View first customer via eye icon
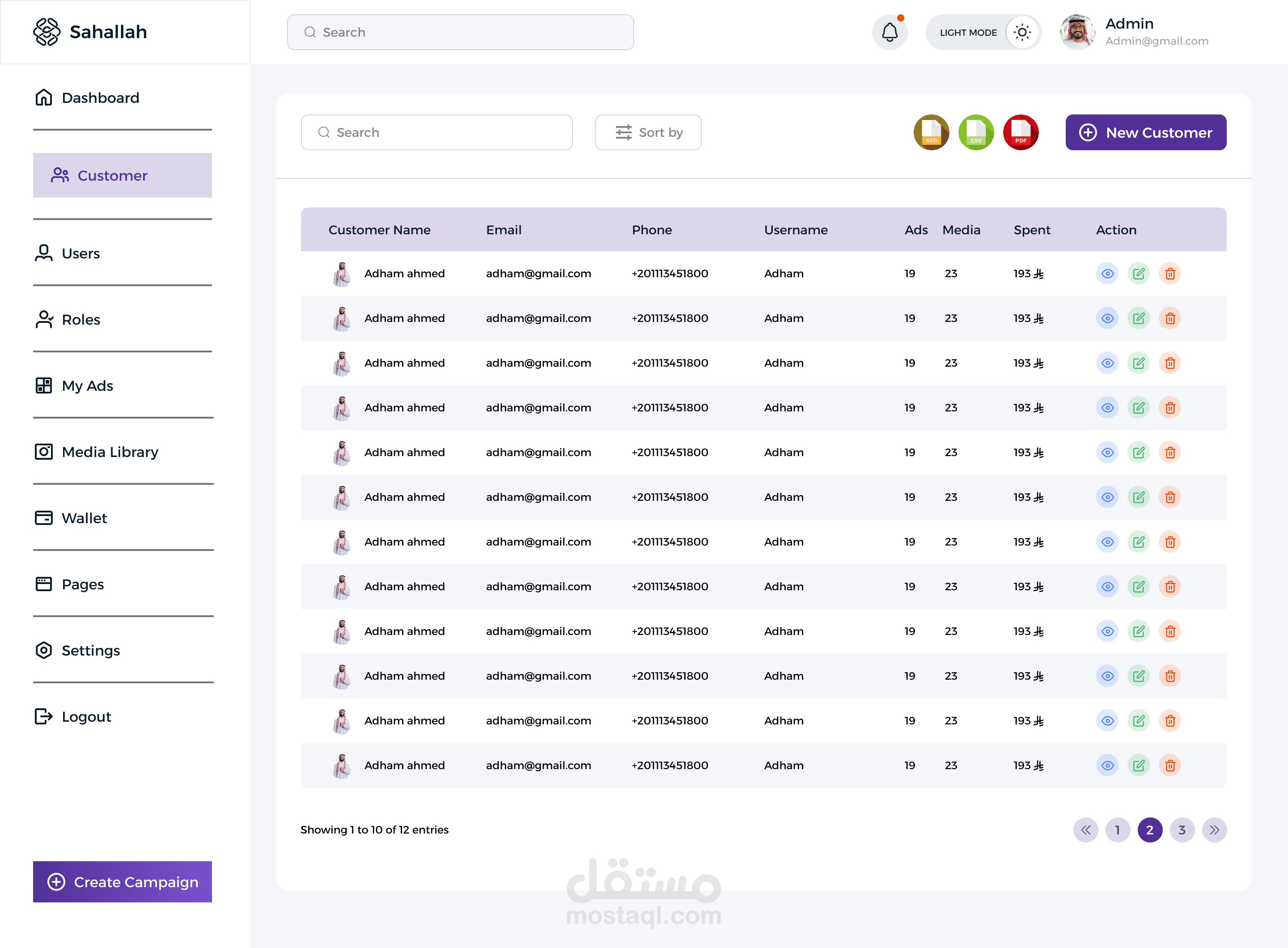The height and width of the screenshot is (948, 1288). [x=1107, y=274]
